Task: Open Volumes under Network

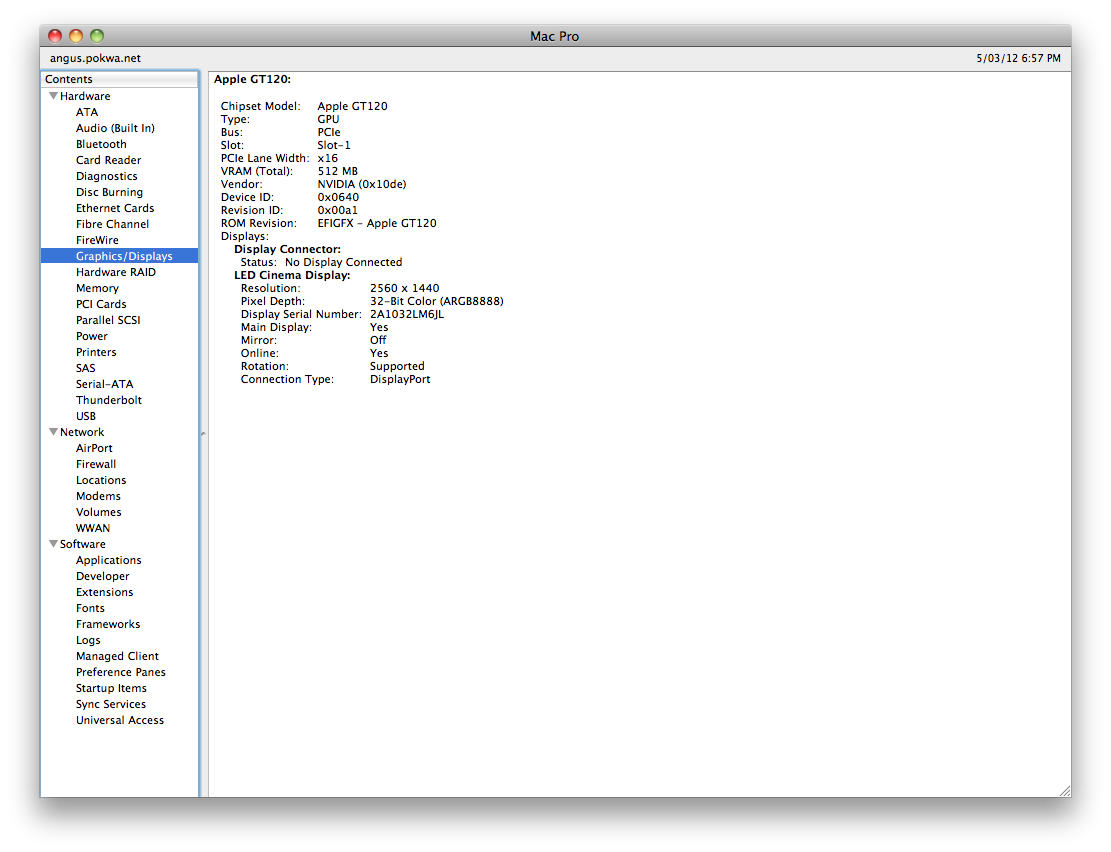Action: [x=98, y=512]
